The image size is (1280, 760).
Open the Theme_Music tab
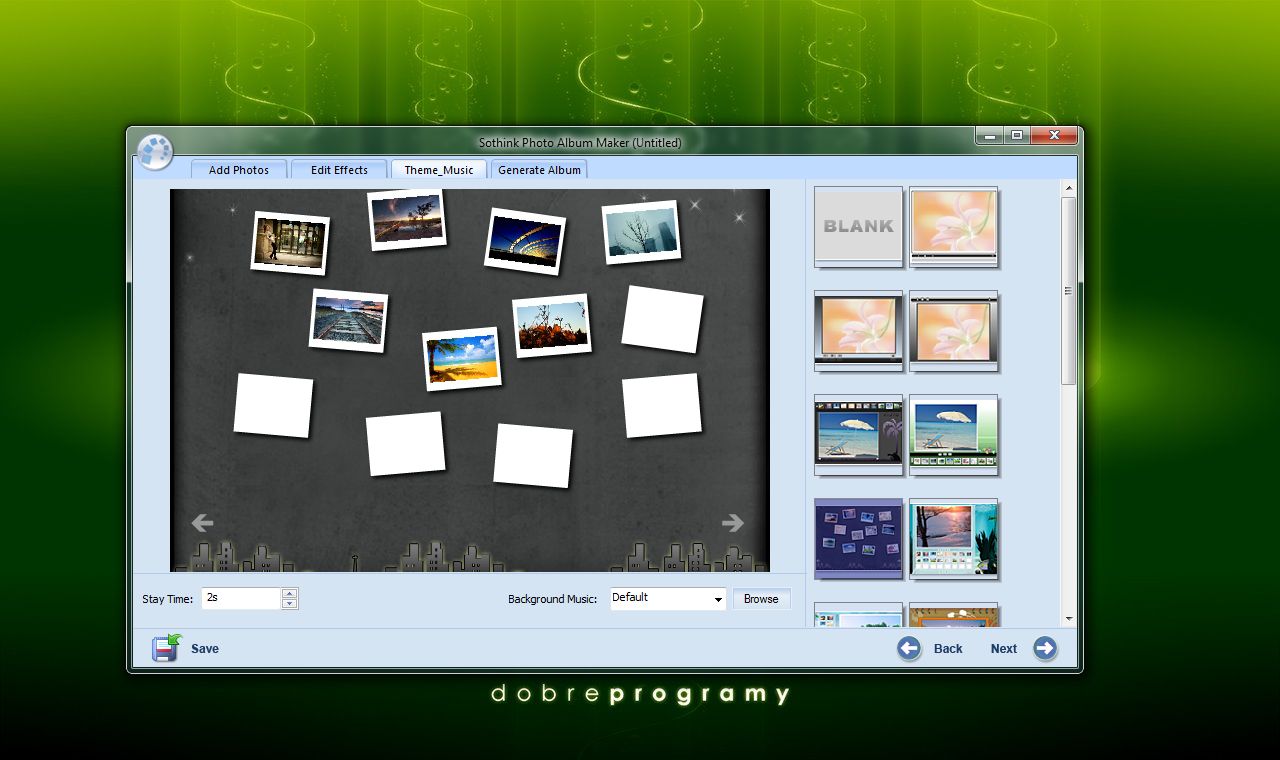coord(439,170)
